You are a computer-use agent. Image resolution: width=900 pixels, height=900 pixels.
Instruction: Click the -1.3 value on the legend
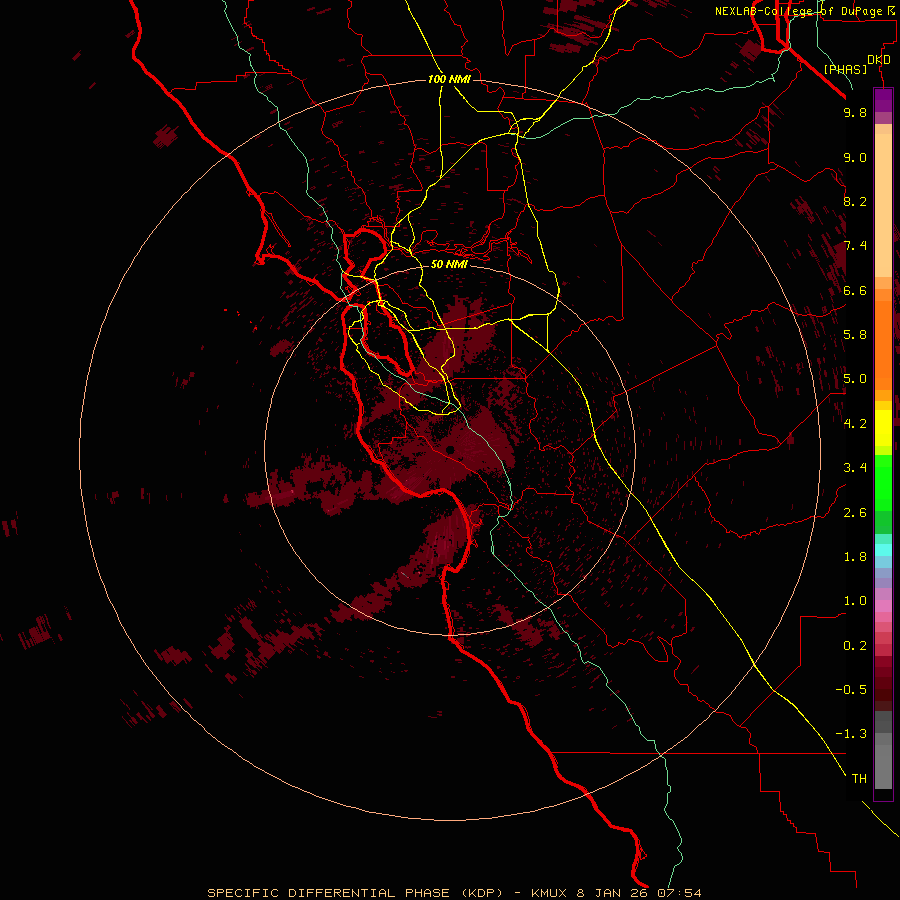click(x=851, y=734)
